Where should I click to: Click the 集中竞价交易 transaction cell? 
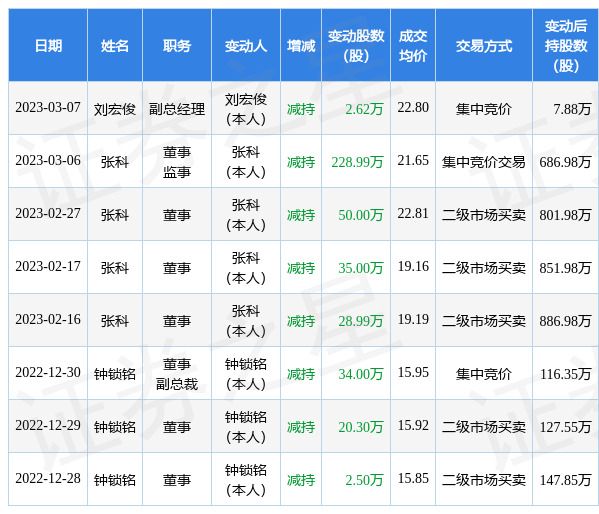point(484,162)
